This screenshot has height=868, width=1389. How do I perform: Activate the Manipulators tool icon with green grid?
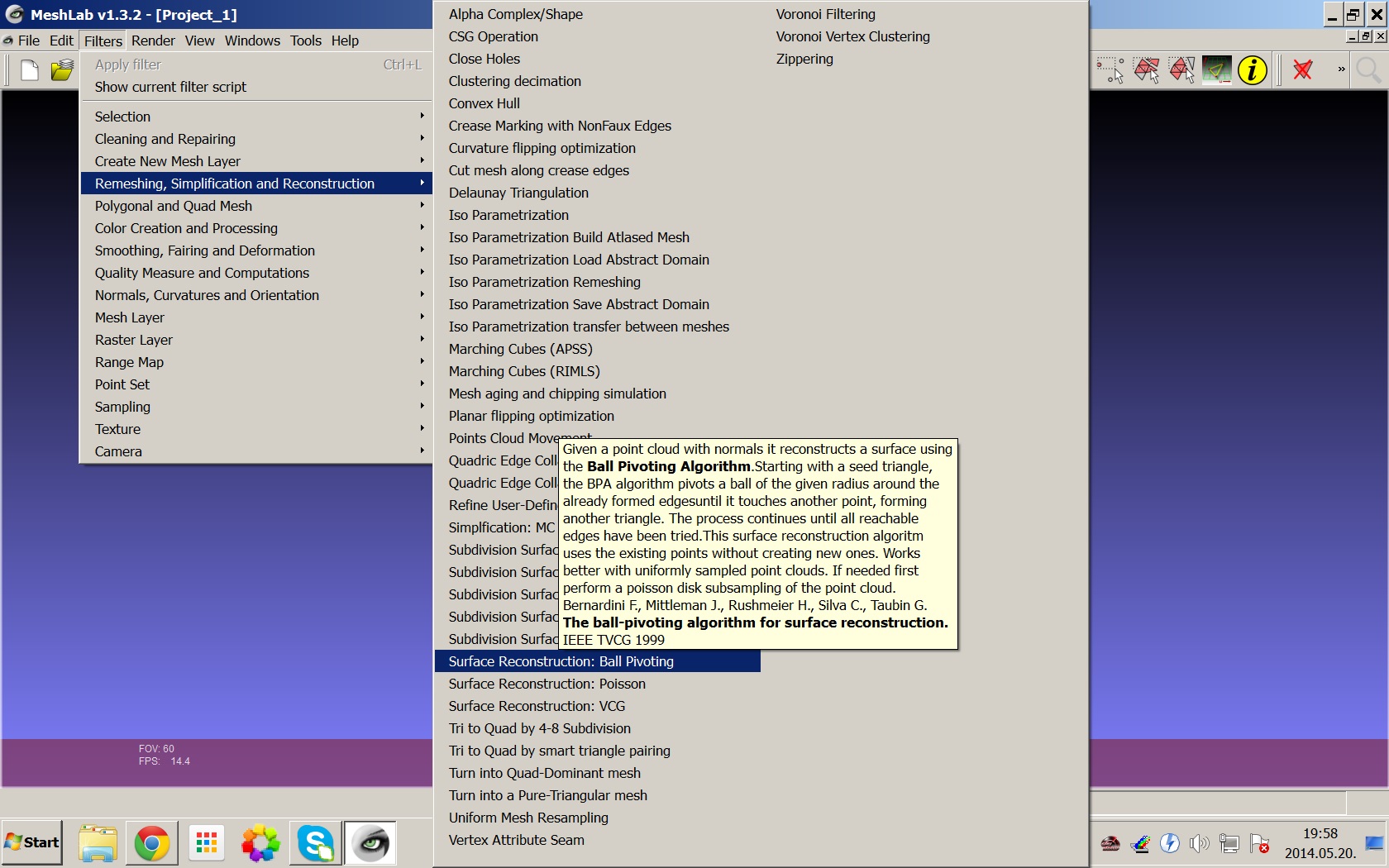1217,70
